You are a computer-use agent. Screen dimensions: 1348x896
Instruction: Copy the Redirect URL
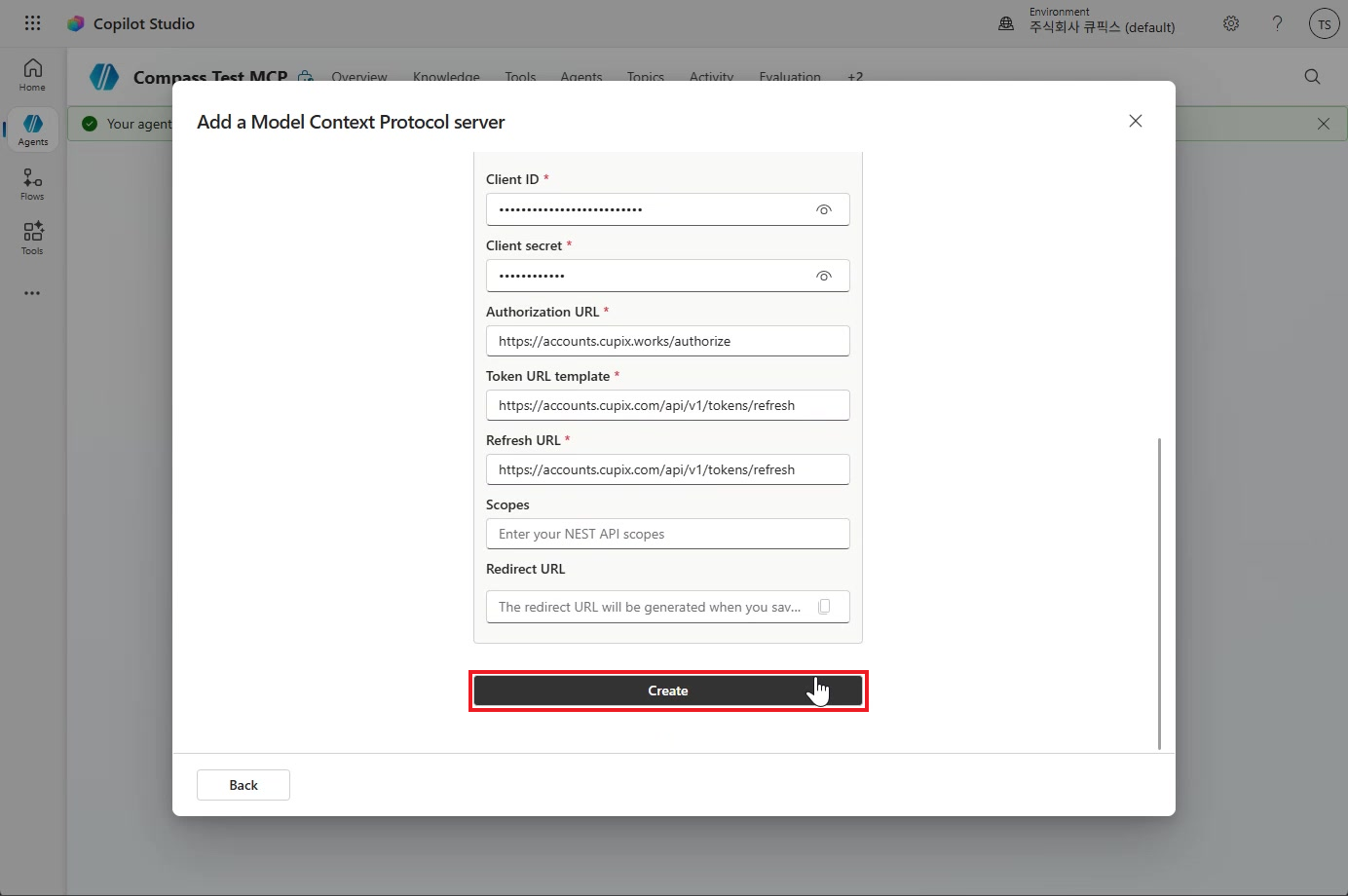tap(824, 607)
